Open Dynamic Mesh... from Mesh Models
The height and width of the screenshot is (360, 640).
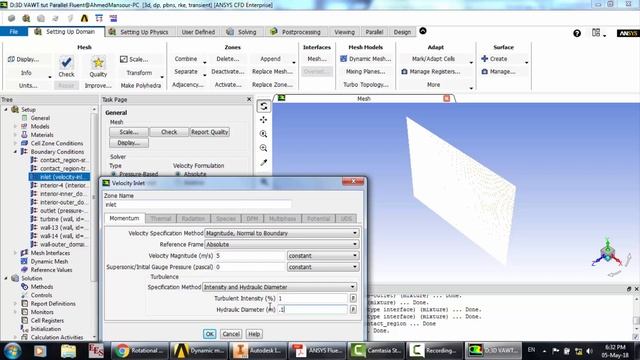tap(365, 59)
